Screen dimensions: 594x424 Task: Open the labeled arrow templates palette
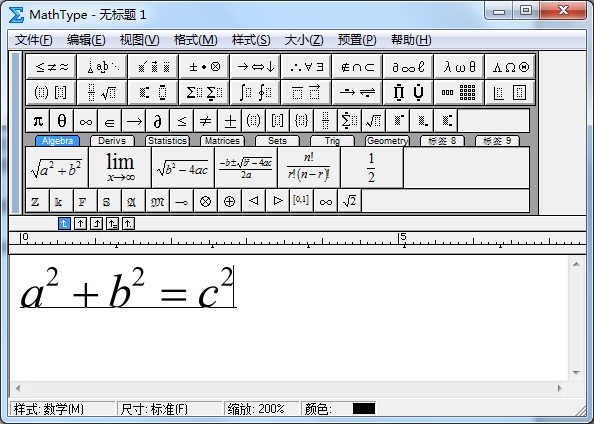357,92
